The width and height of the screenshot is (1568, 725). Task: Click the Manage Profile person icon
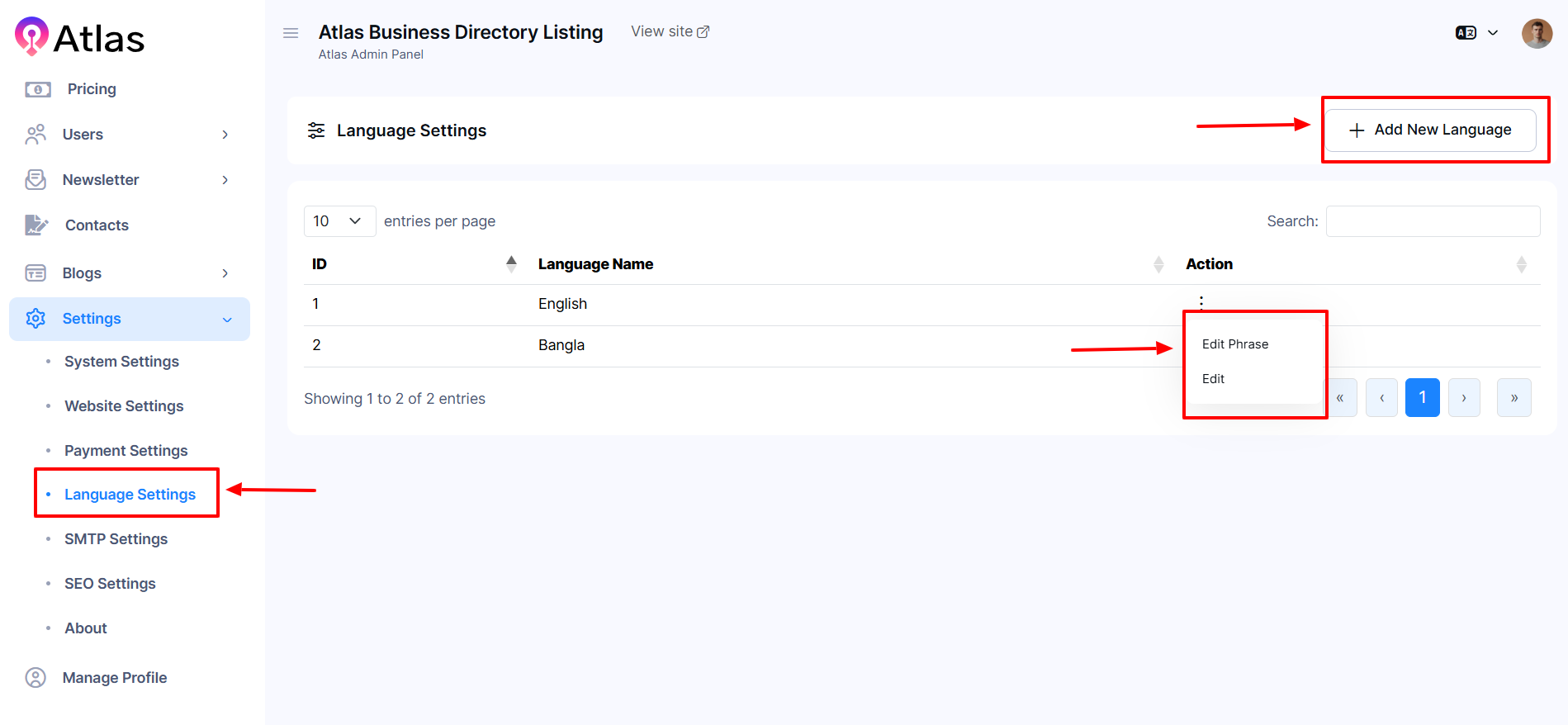coord(36,678)
